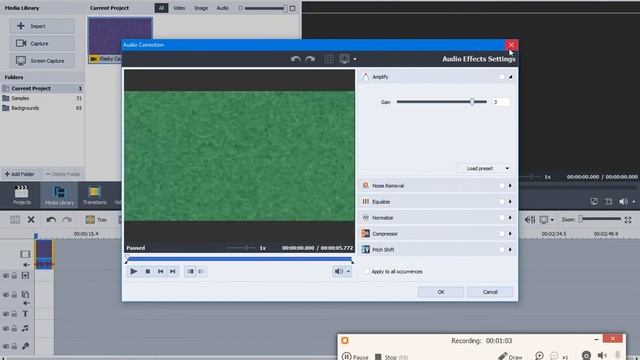Click the text track T icon
Image resolution: width=640 pixels, height=360 pixels.
click(25, 313)
